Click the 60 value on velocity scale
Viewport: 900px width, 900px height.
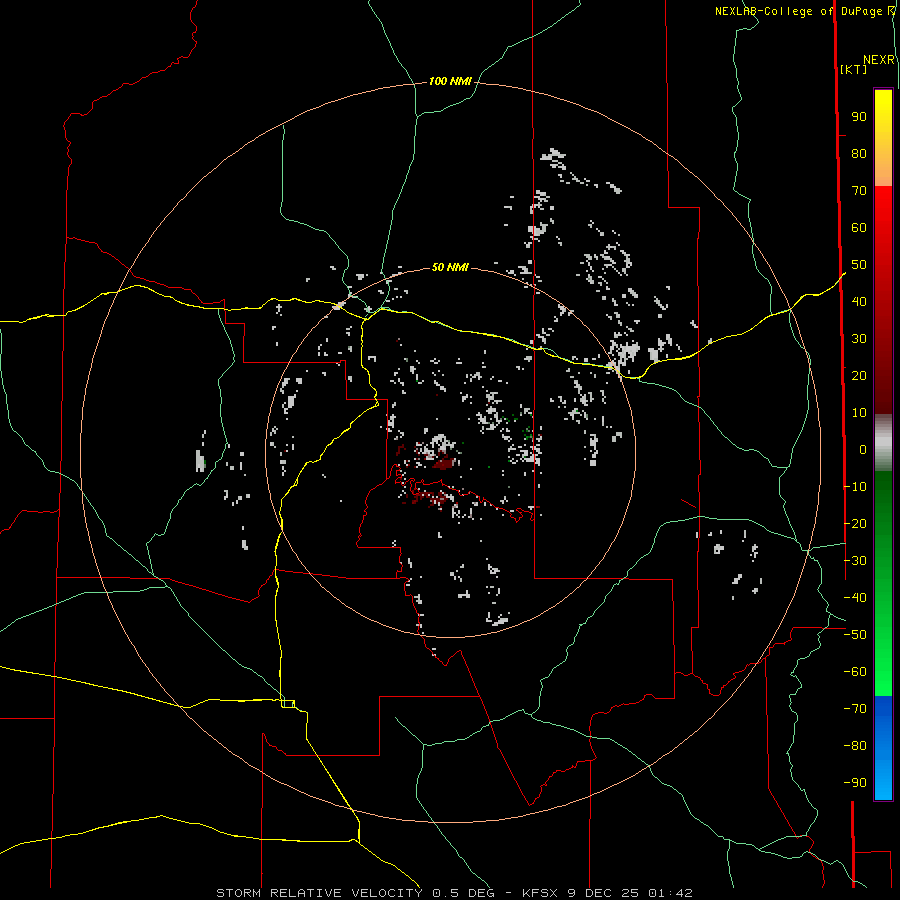click(x=859, y=228)
